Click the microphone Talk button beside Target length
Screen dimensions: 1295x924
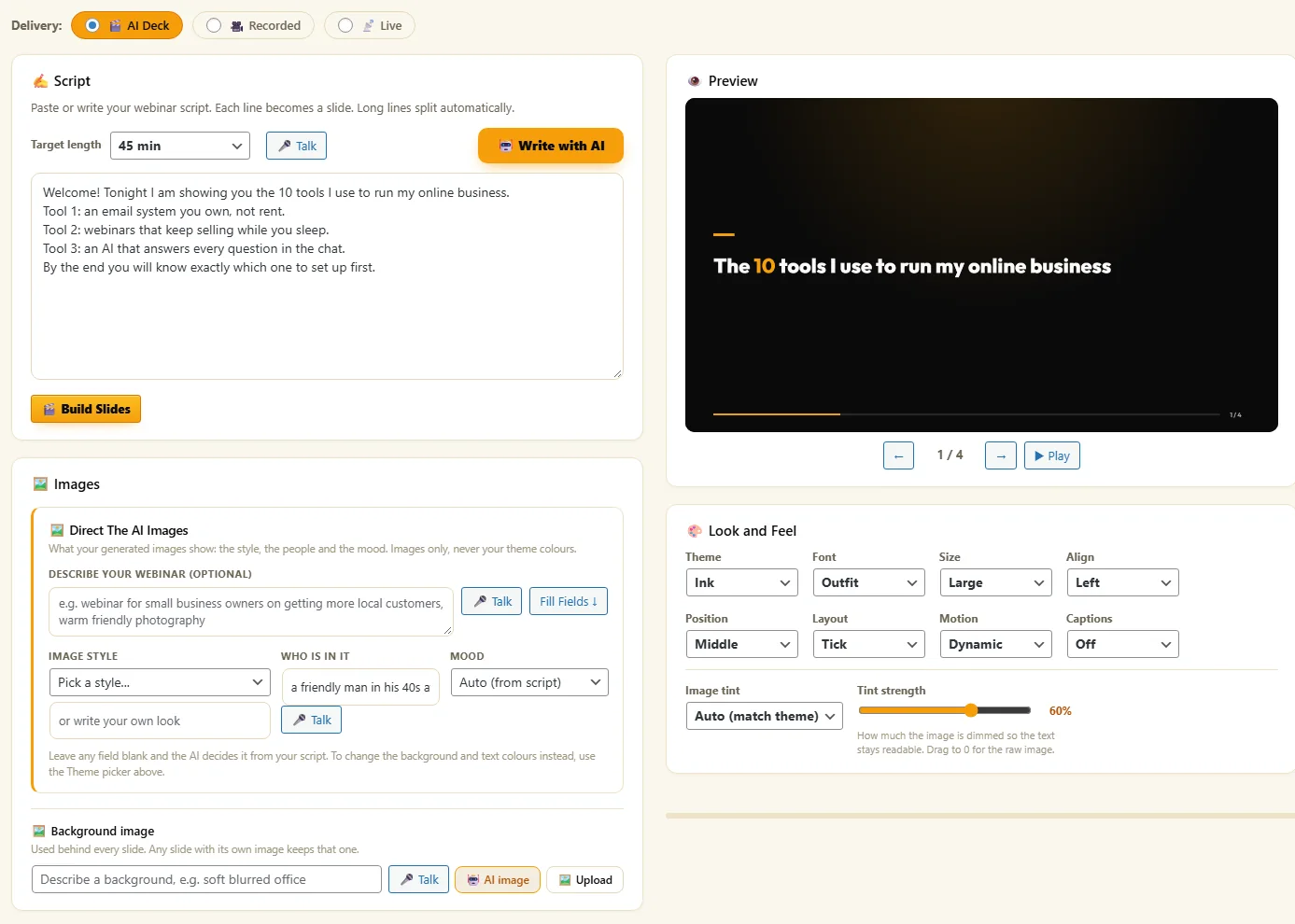297,146
